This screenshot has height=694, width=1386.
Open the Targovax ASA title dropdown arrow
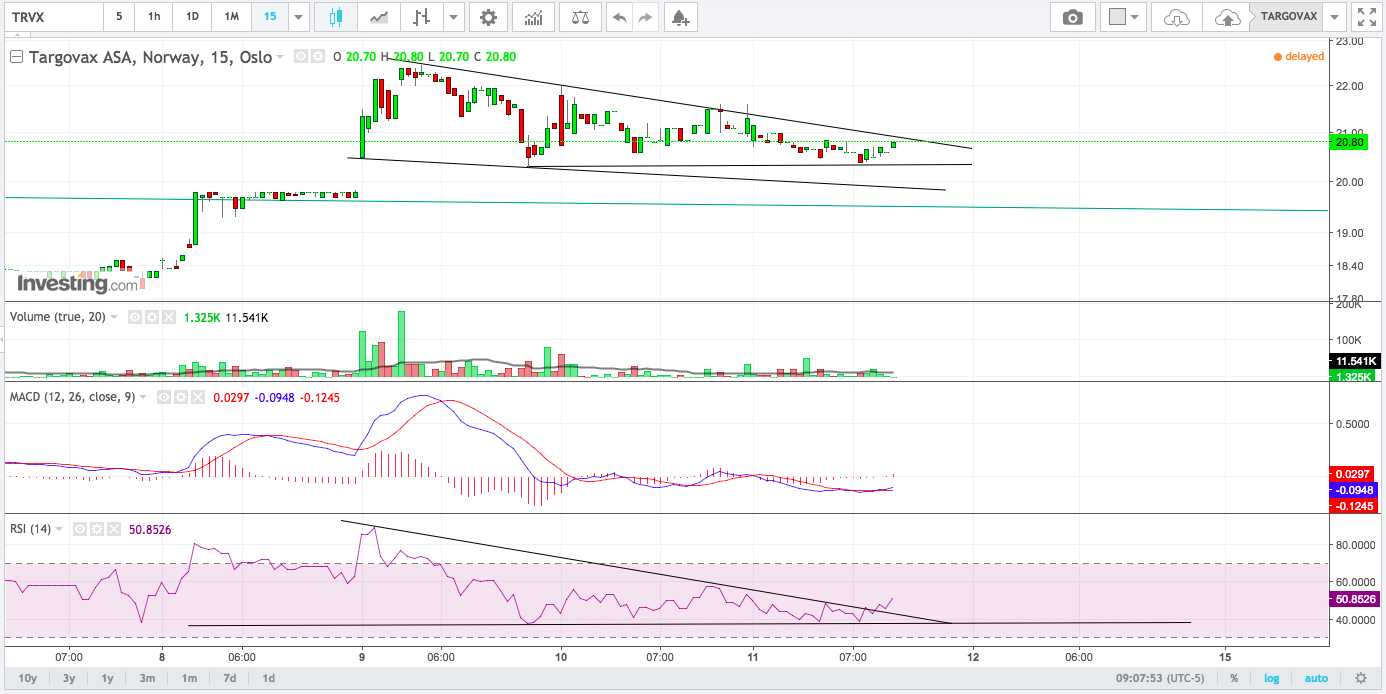[x=280, y=57]
